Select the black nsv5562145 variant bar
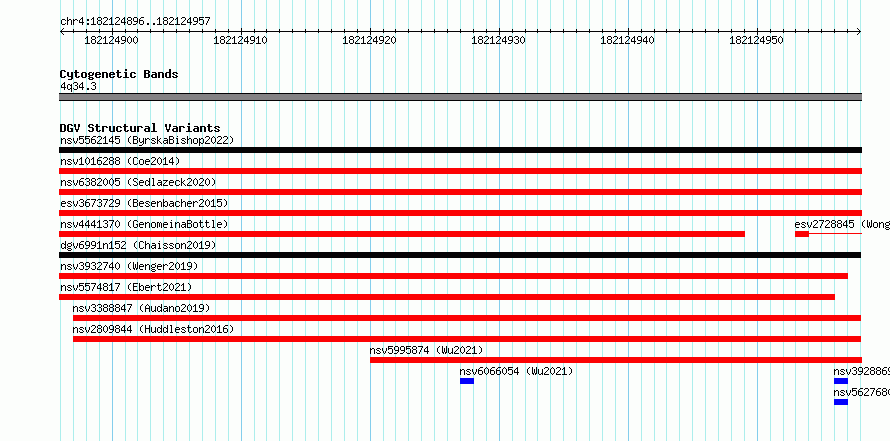 [x=460, y=150]
